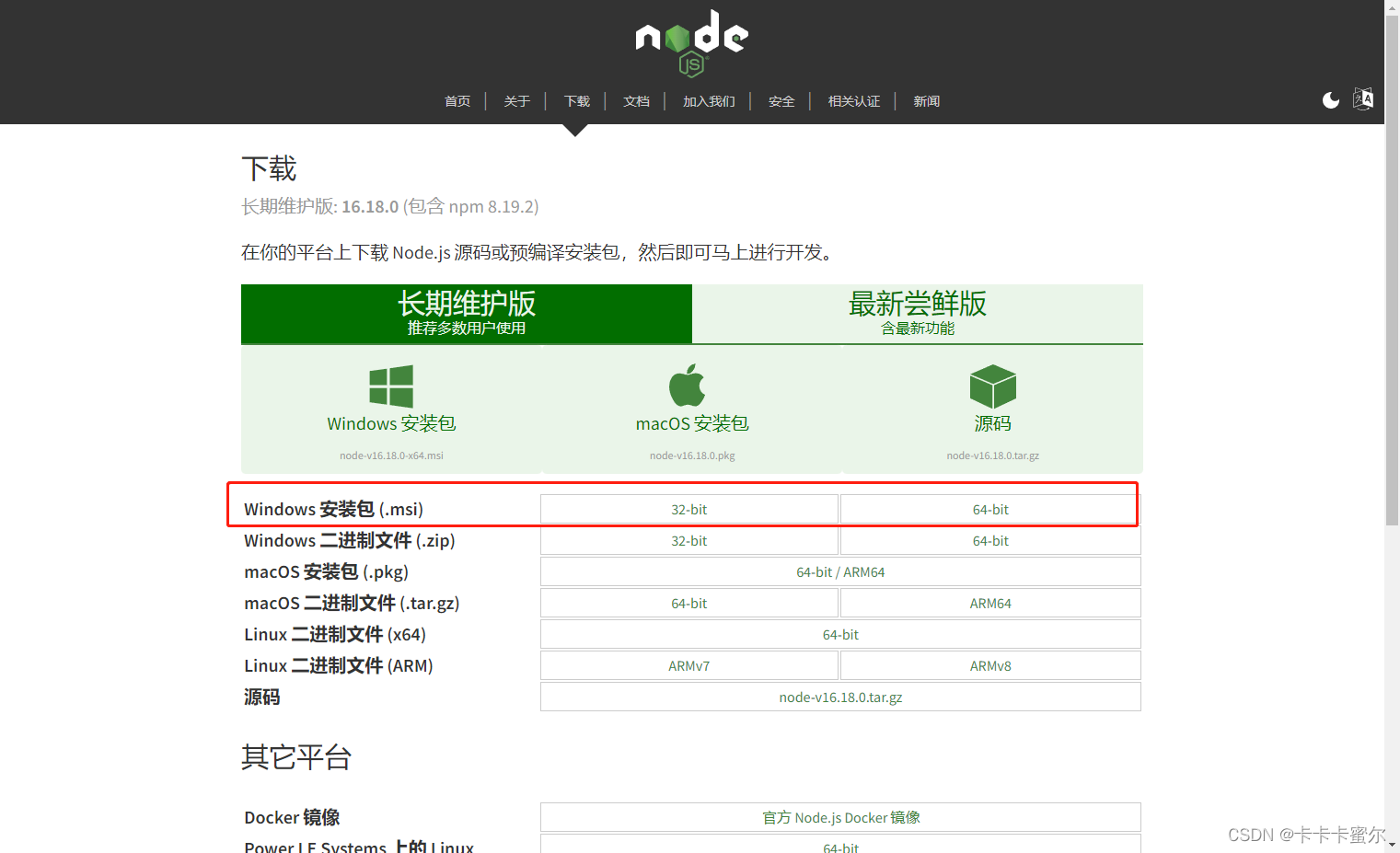
Task: Click the Windows 二进制文件 (.zip) row label
Action: (x=350, y=541)
